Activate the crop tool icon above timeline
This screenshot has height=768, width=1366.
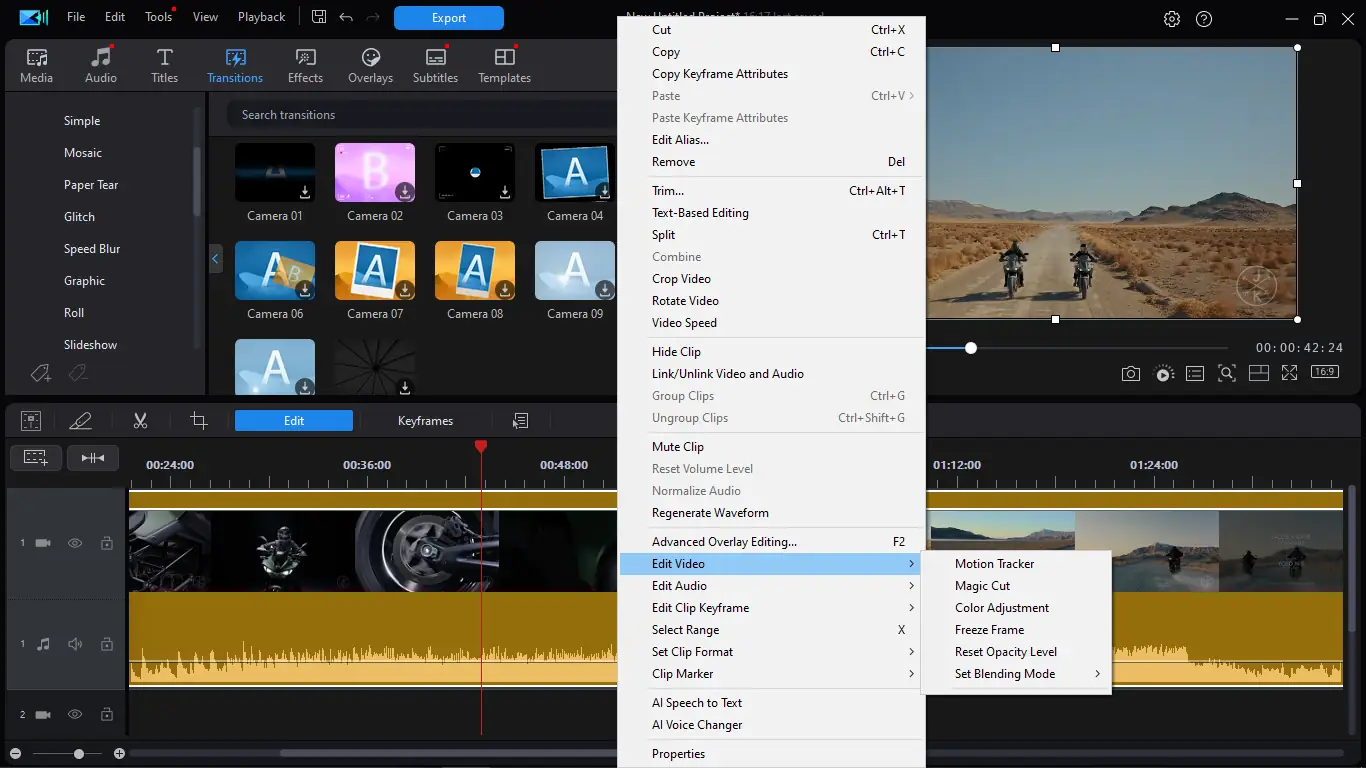pos(199,421)
